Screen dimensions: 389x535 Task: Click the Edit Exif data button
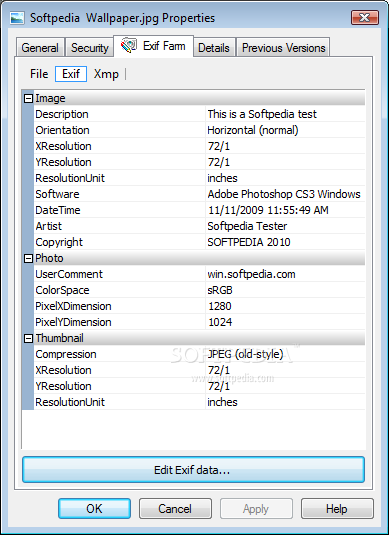point(193,470)
